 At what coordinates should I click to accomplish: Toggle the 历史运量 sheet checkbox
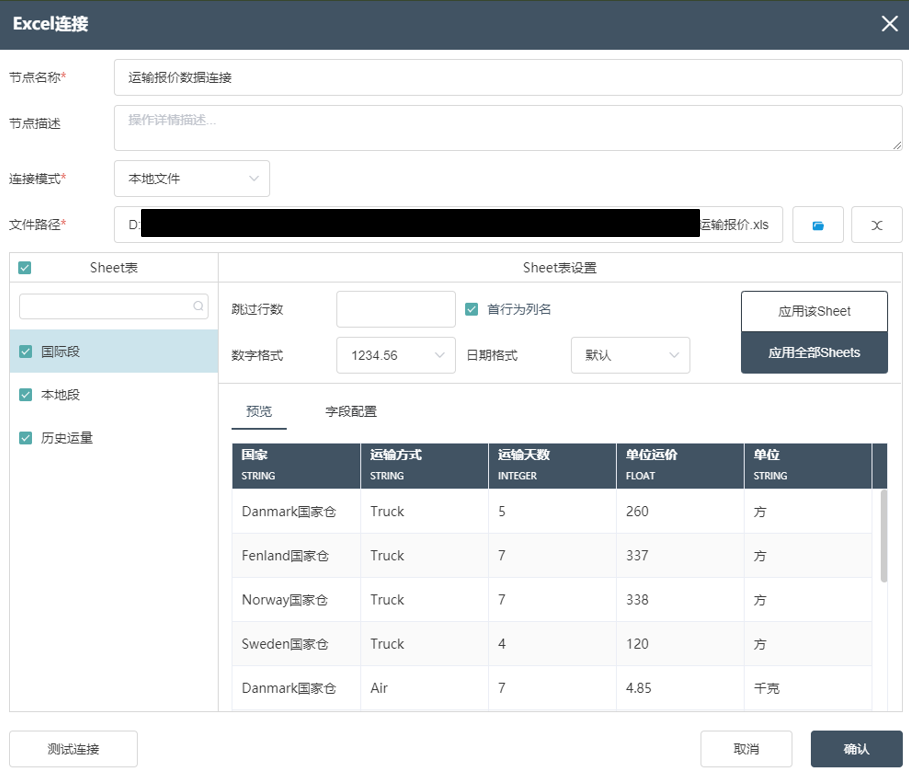pos(26,438)
